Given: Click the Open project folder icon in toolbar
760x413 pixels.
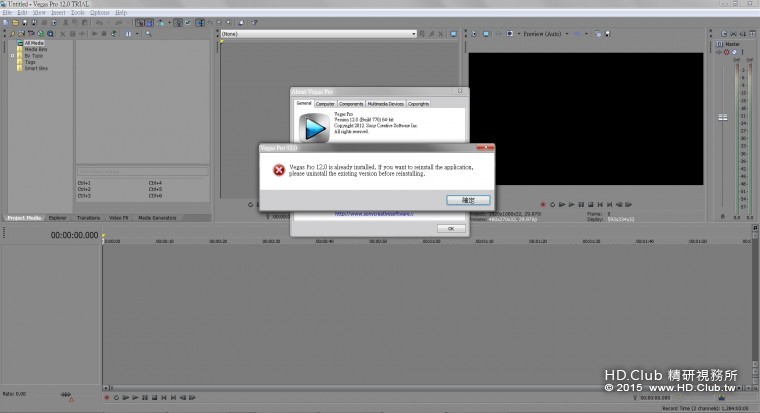Looking at the screenshot, I should pos(17,22).
